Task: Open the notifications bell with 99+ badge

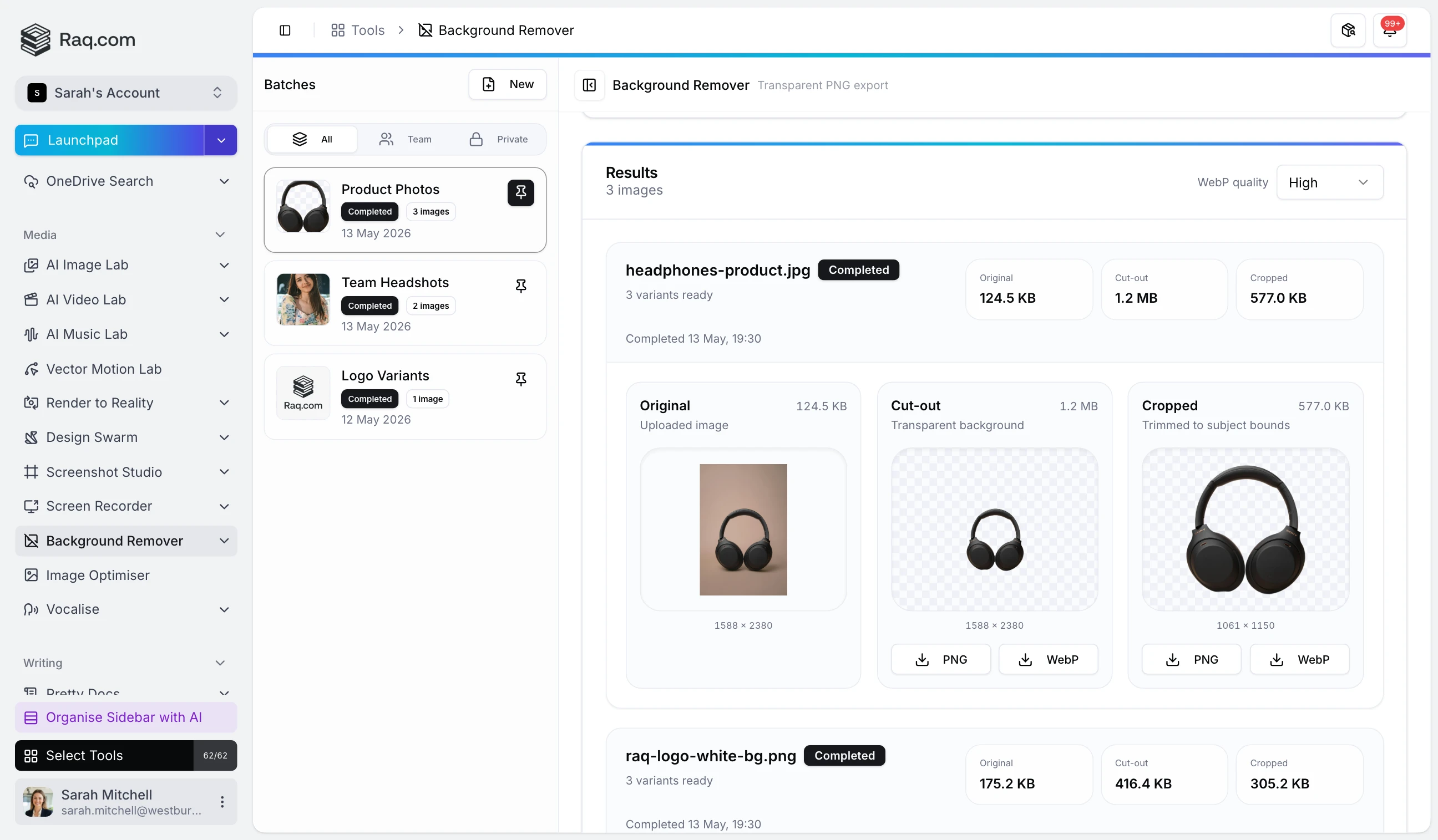Action: pos(1390,30)
